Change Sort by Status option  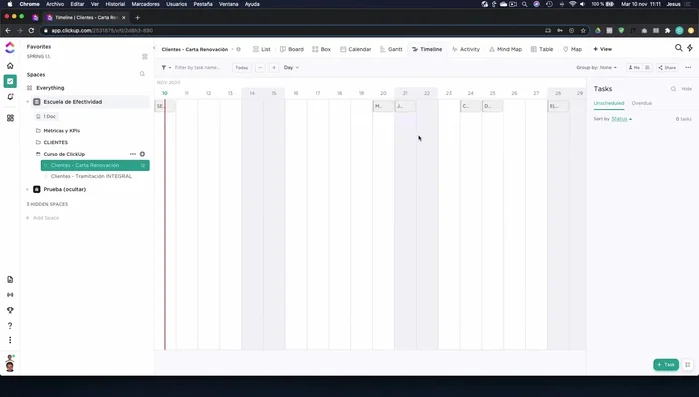(x=621, y=119)
